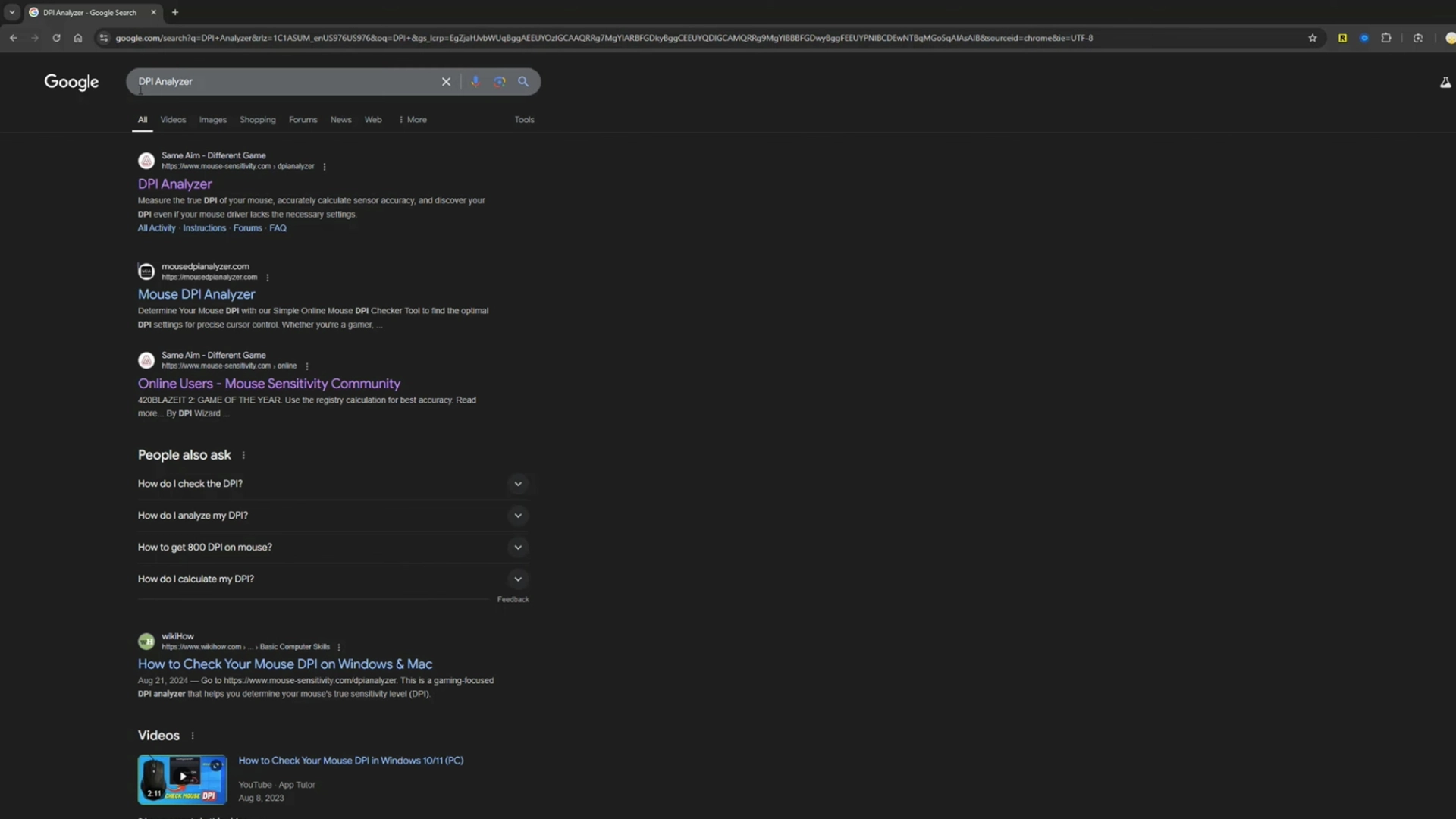
Task: Start voice search with microphone icon
Action: click(475, 82)
